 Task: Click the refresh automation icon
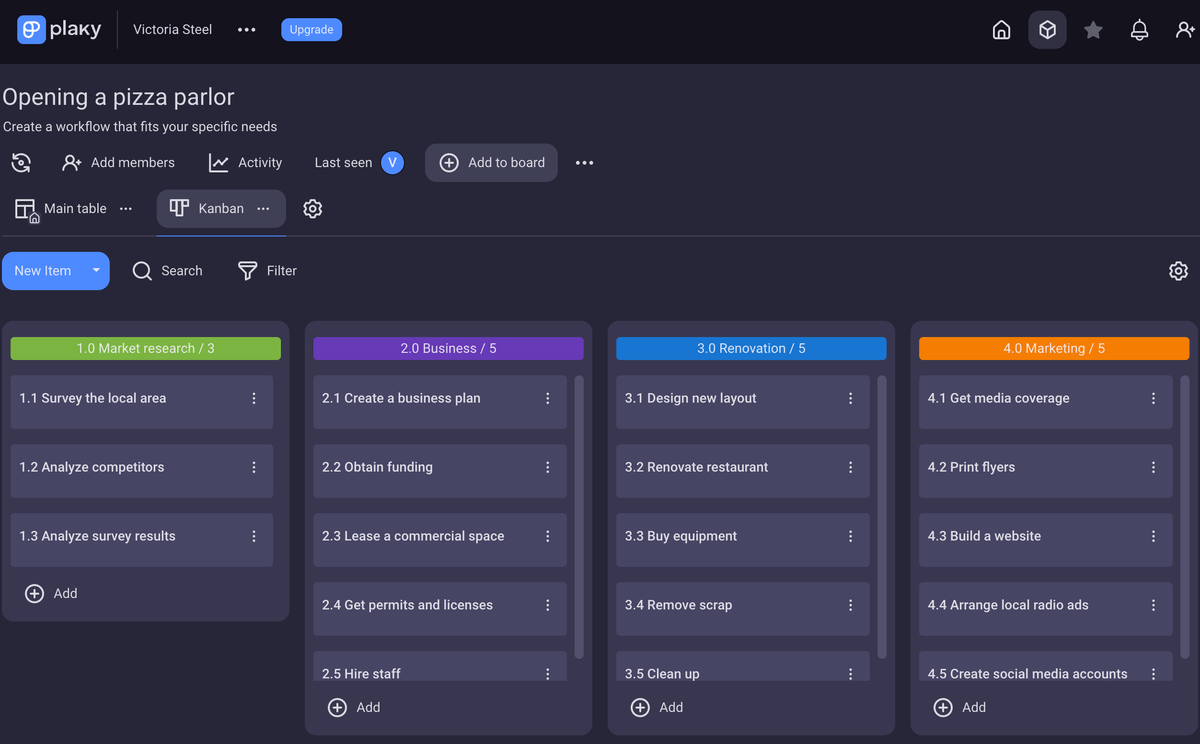(21, 163)
